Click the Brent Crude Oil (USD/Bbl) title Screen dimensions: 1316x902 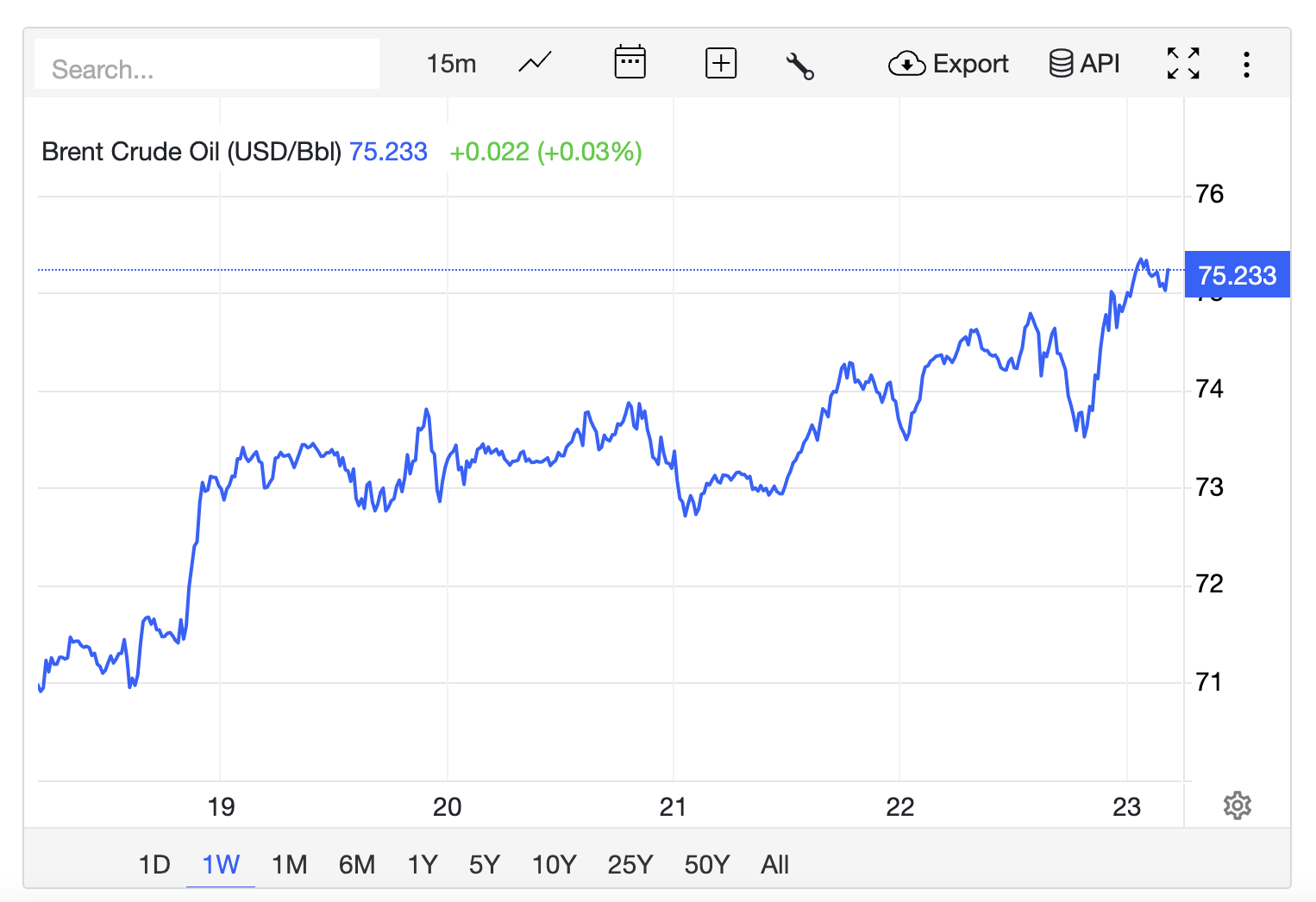(191, 152)
